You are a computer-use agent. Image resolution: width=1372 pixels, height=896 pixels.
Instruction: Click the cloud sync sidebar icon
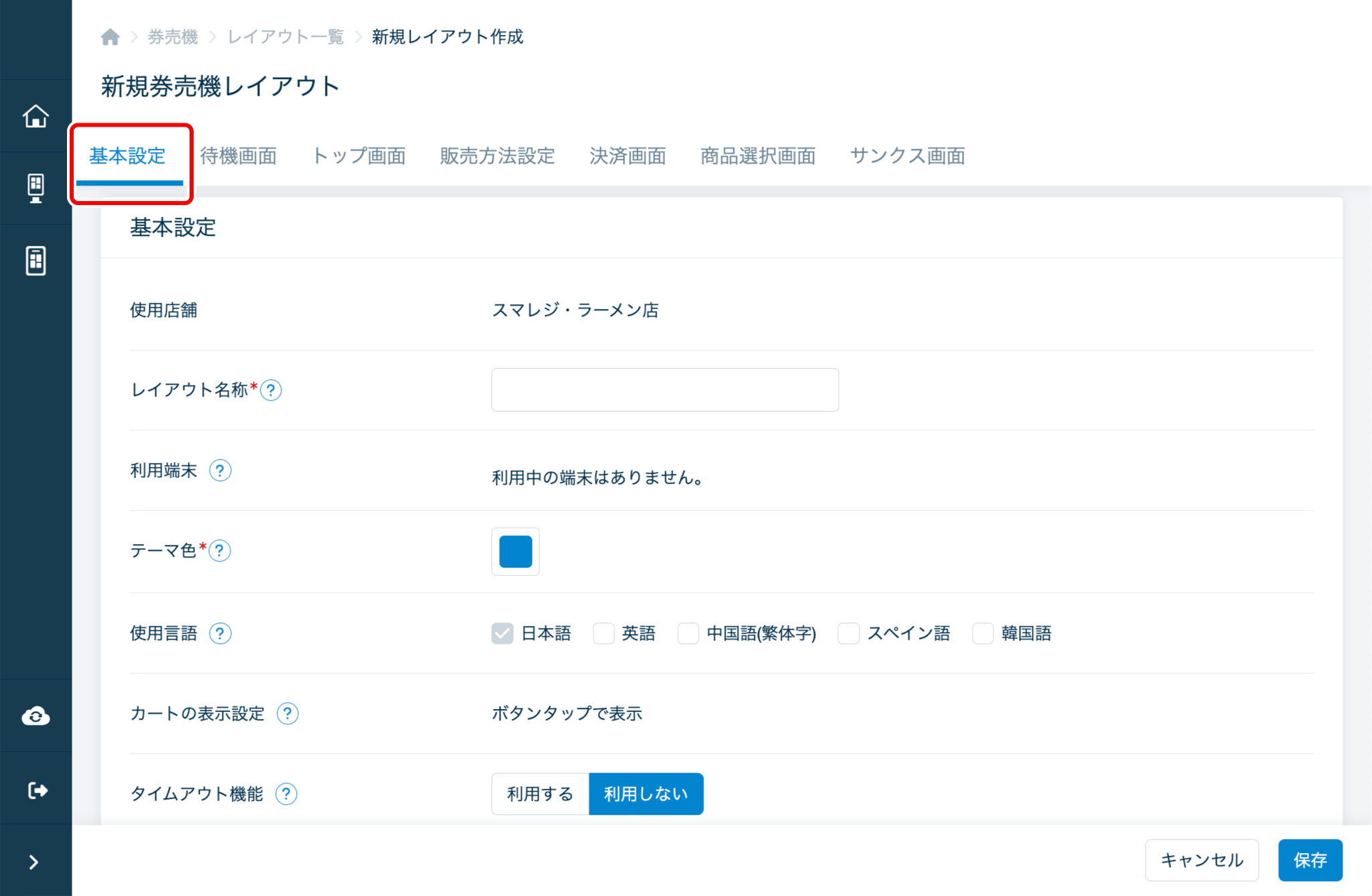pyautogui.click(x=36, y=716)
